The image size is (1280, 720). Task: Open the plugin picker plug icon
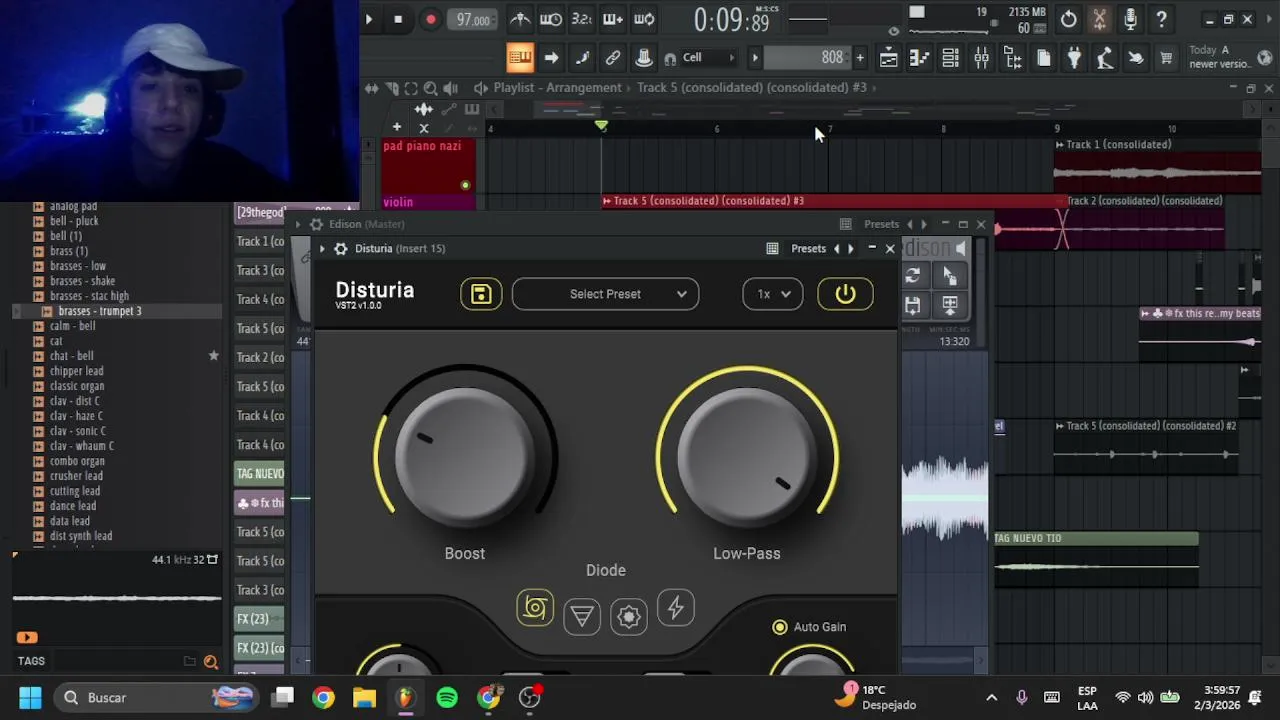(1074, 58)
